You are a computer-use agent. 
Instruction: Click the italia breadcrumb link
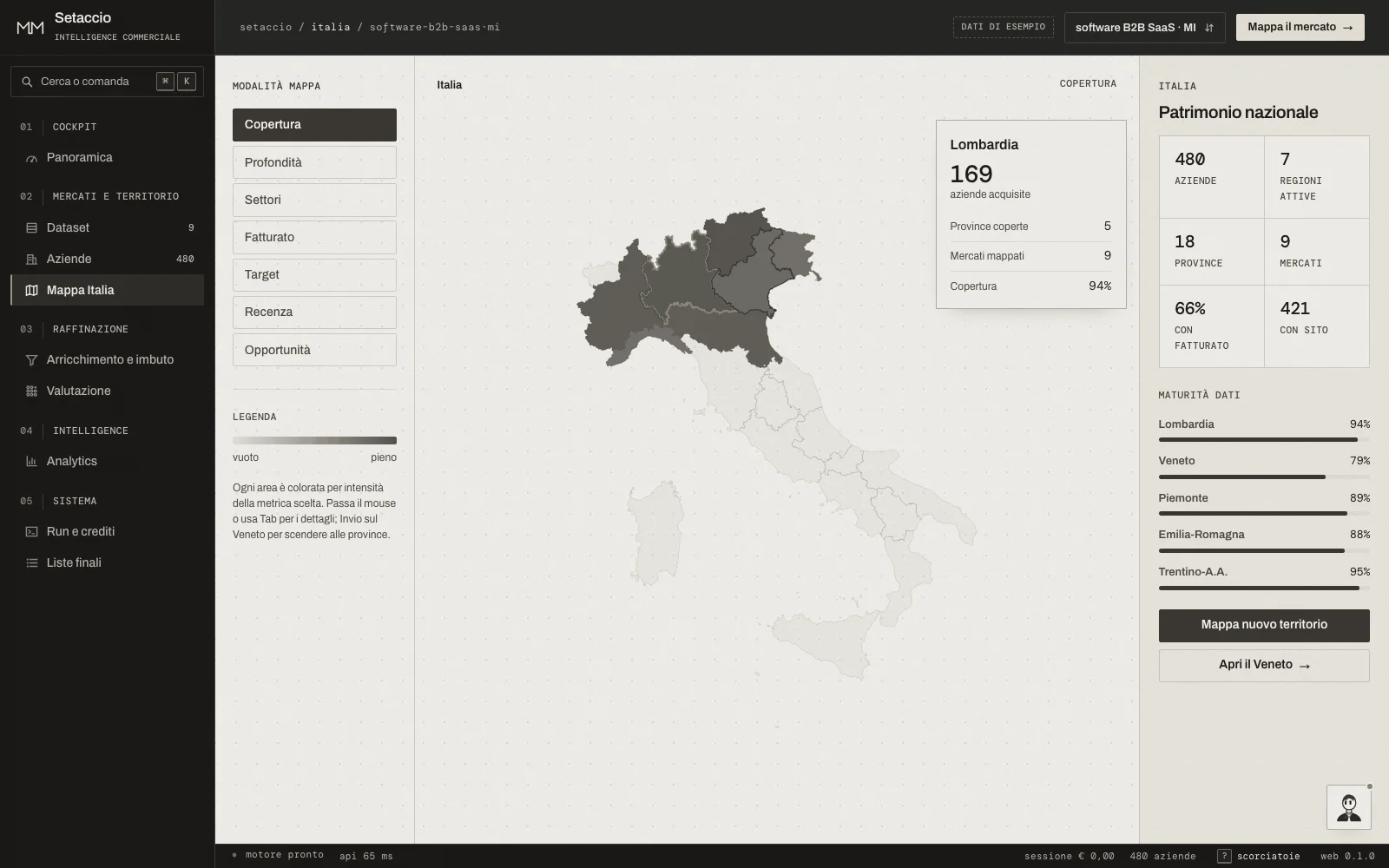331,27
